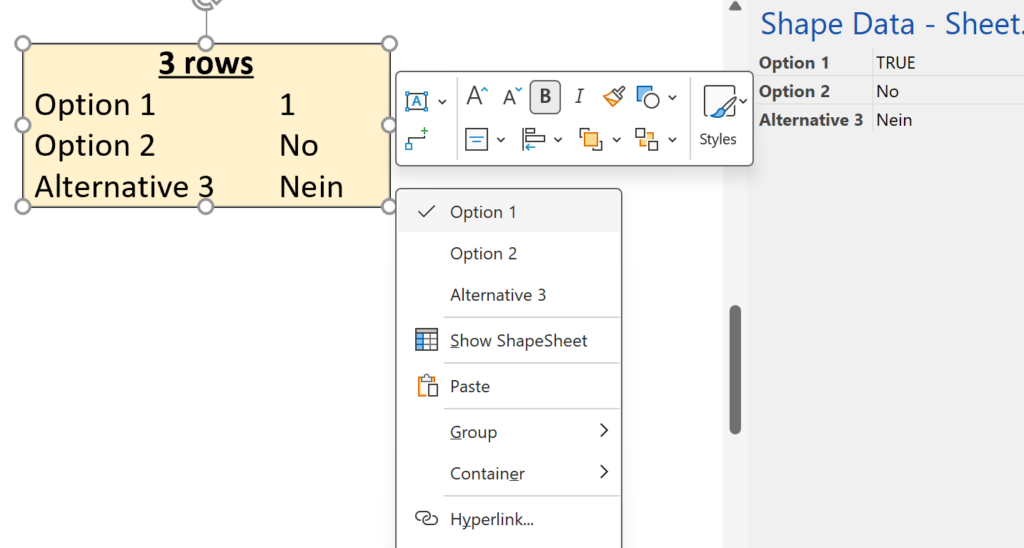Open the Hyperlink... dialog
This screenshot has width=1024, height=548.
[x=491, y=519]
